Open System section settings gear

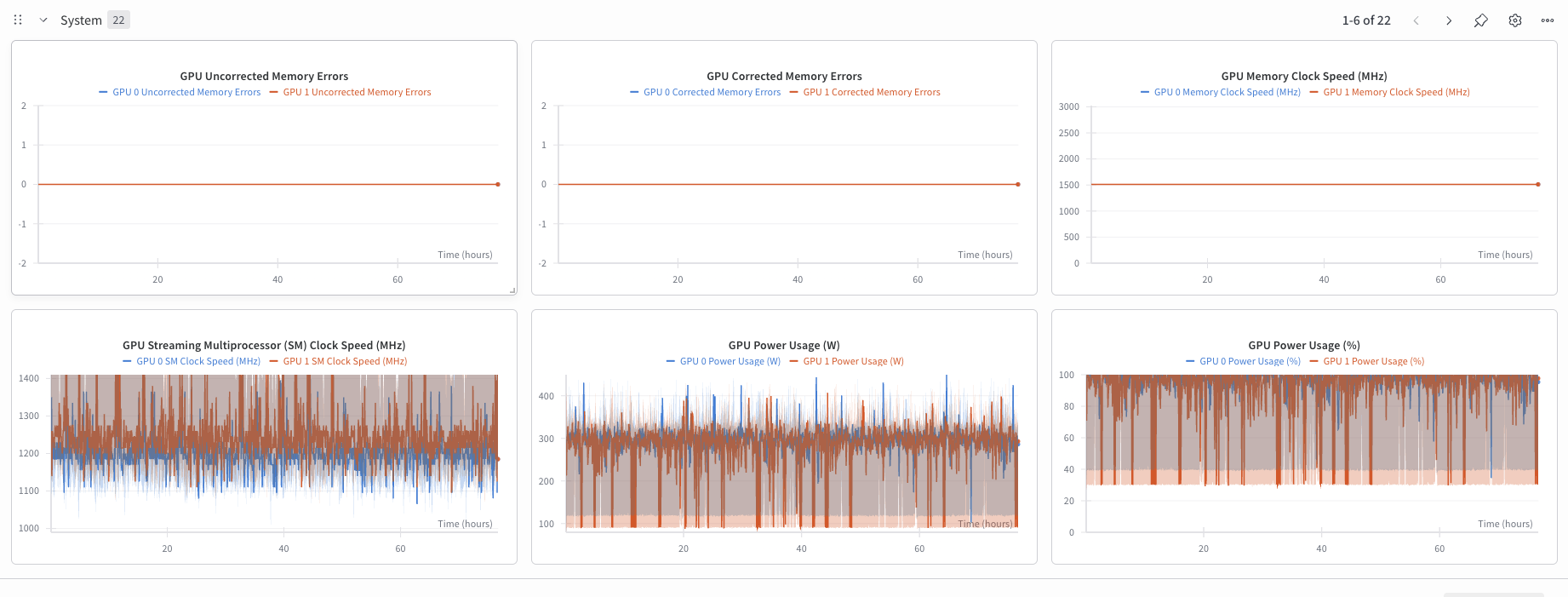tap(1515, 20)
